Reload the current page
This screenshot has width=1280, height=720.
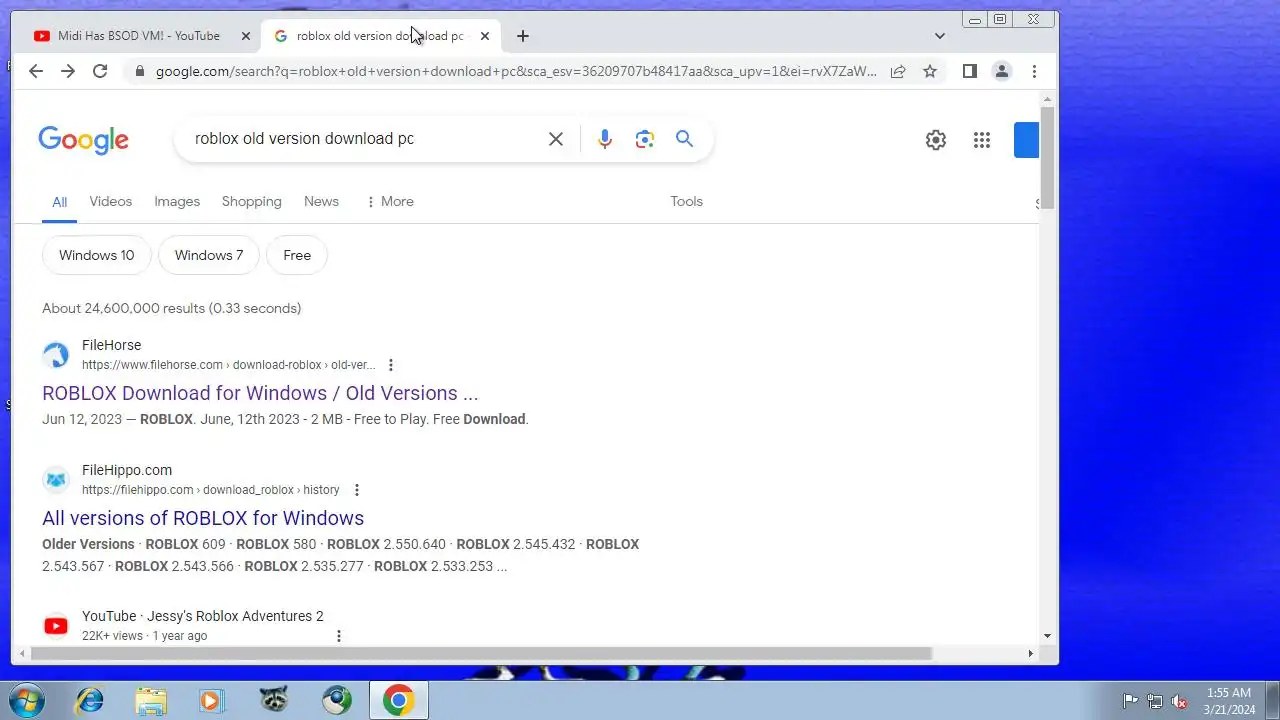coord(100,71)
